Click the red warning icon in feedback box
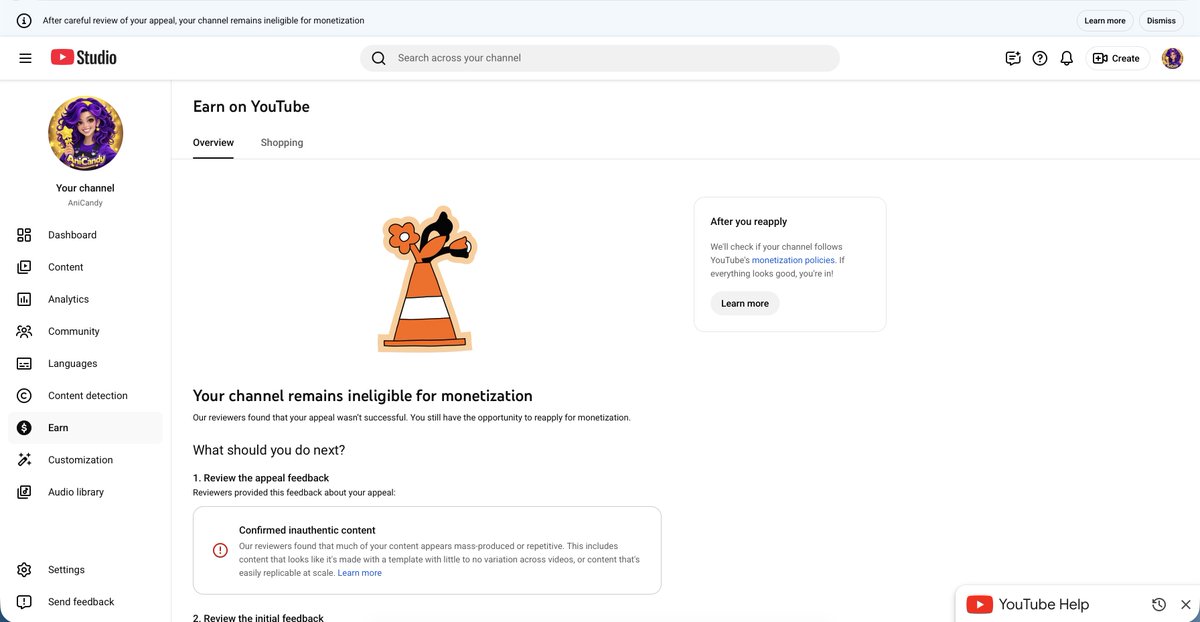1200x622 pixels. click(220, 550)
